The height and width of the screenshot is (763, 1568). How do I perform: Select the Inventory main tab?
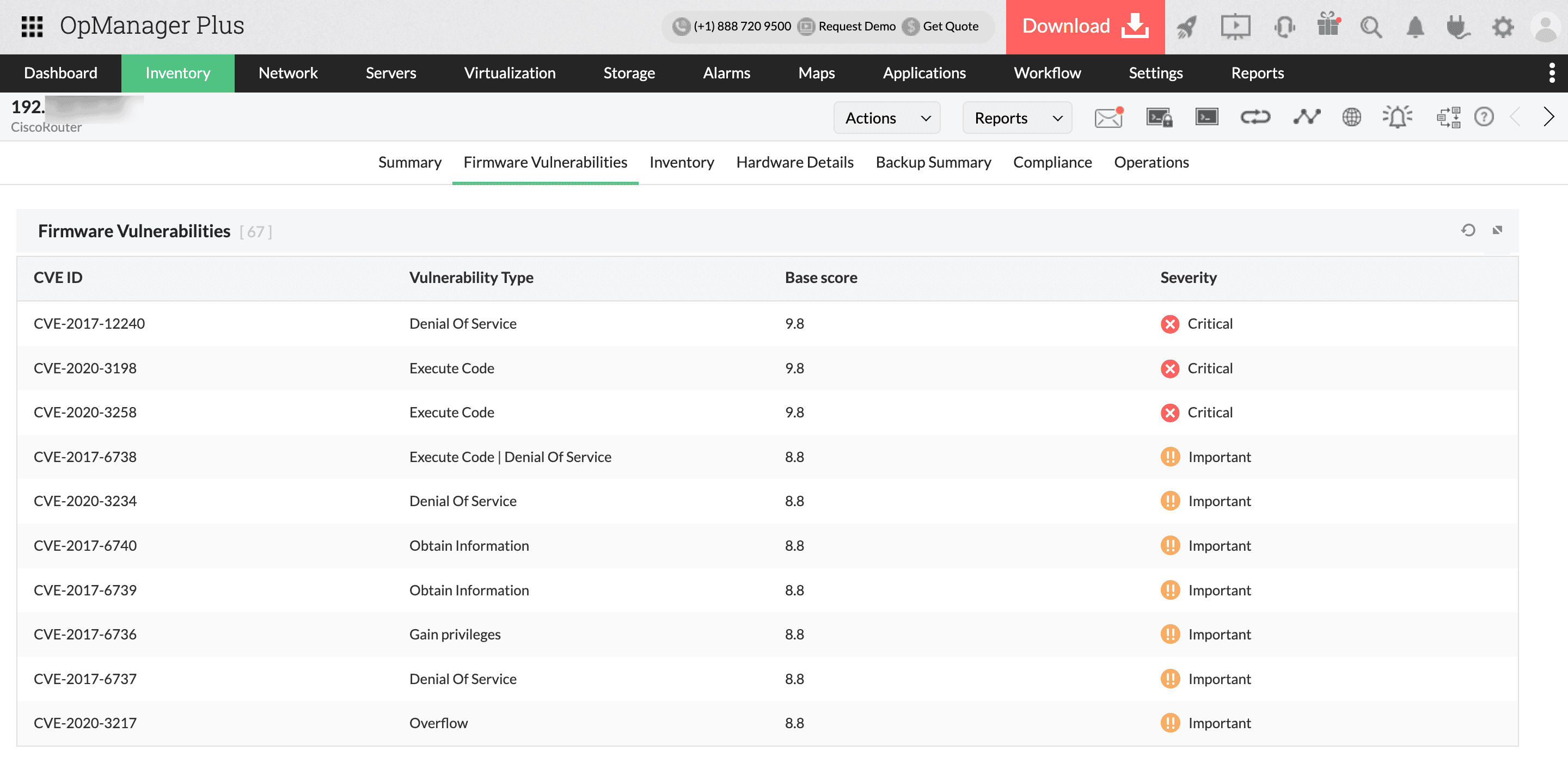point(177,73)
